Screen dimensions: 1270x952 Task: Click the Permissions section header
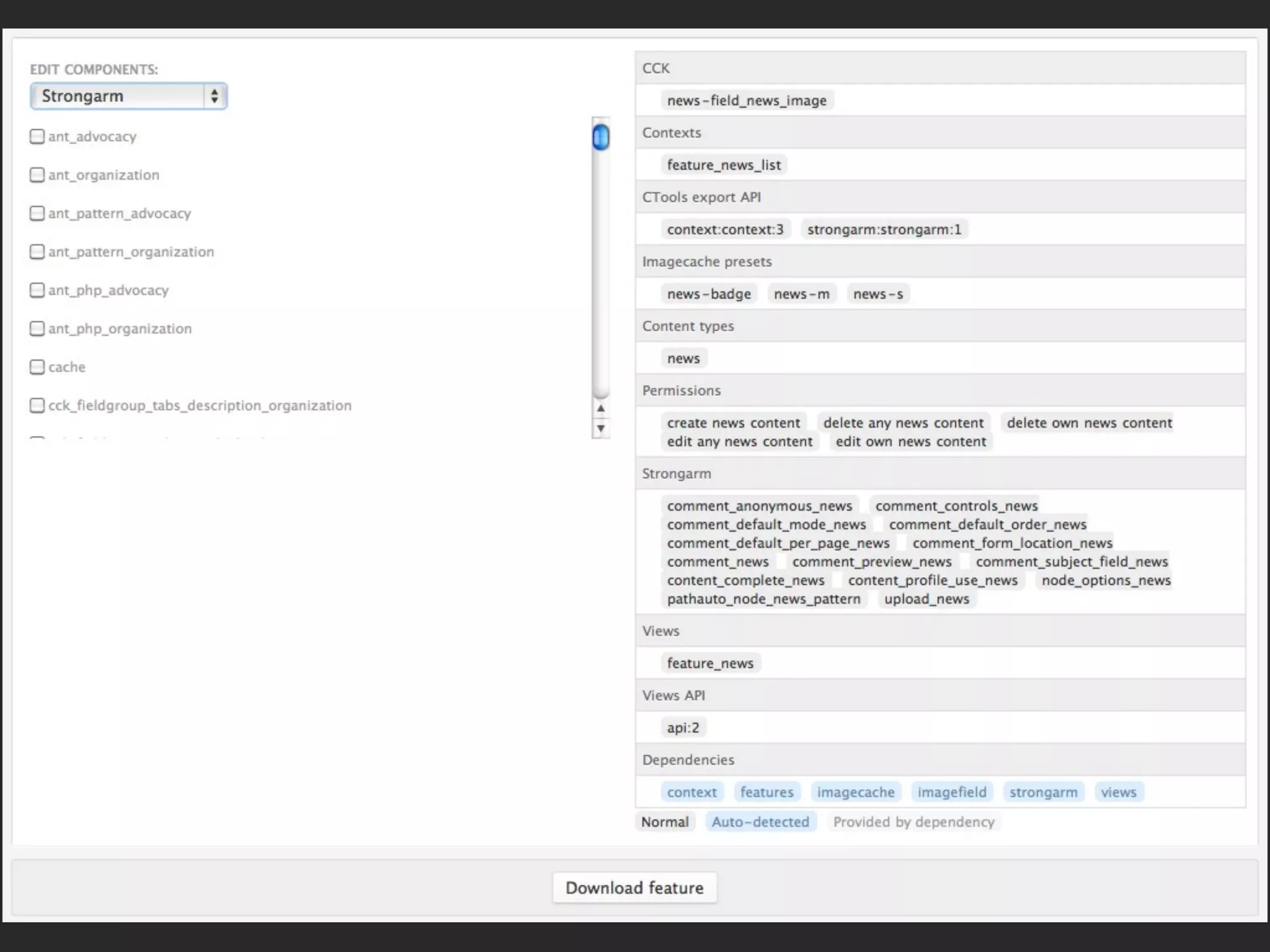(940, 390)
